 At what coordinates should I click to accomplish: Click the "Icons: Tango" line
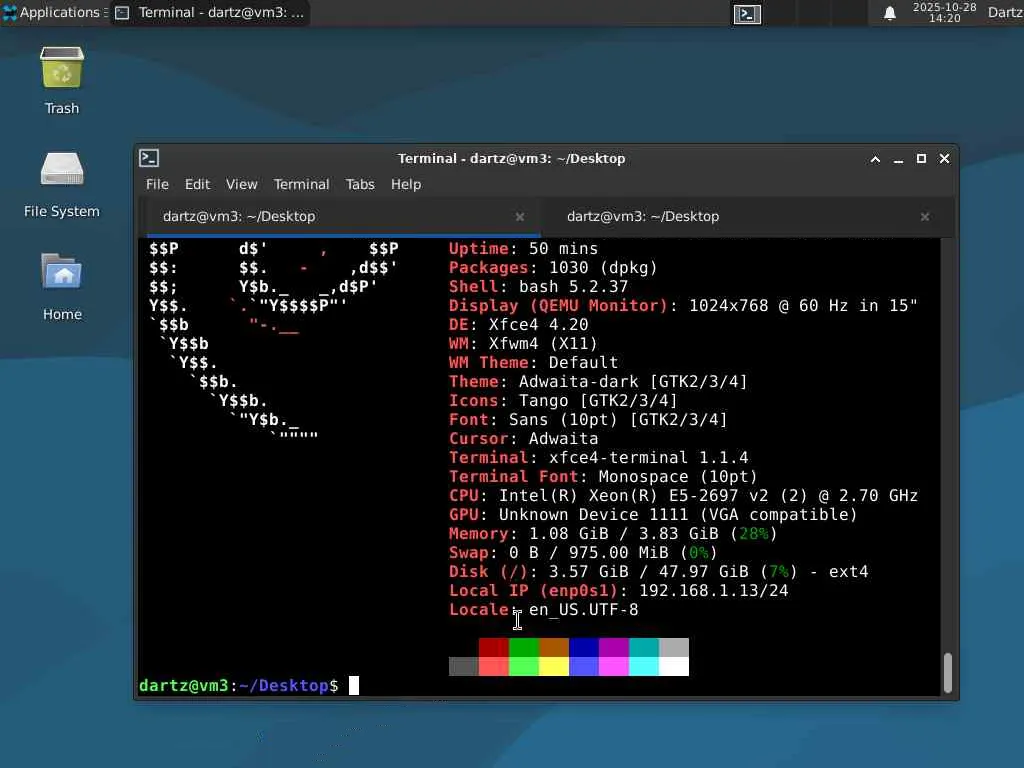point(563,400)
